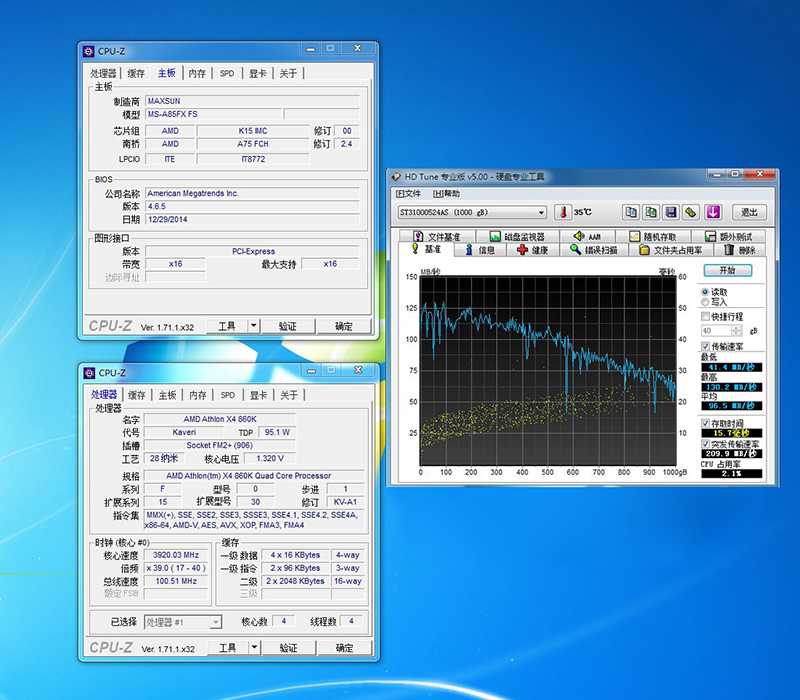Switch to 显卡 tab in lower CPU-Z window

tap(259, 395)
